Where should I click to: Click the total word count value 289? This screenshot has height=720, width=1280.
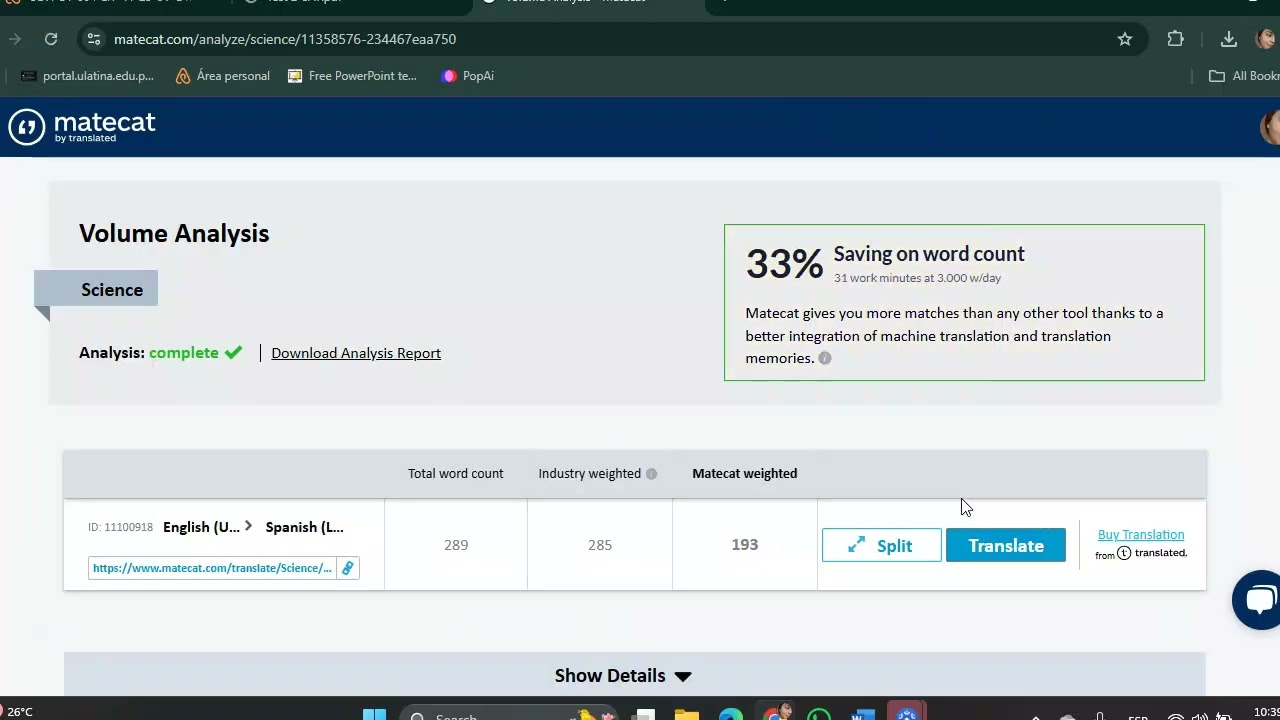456,545
